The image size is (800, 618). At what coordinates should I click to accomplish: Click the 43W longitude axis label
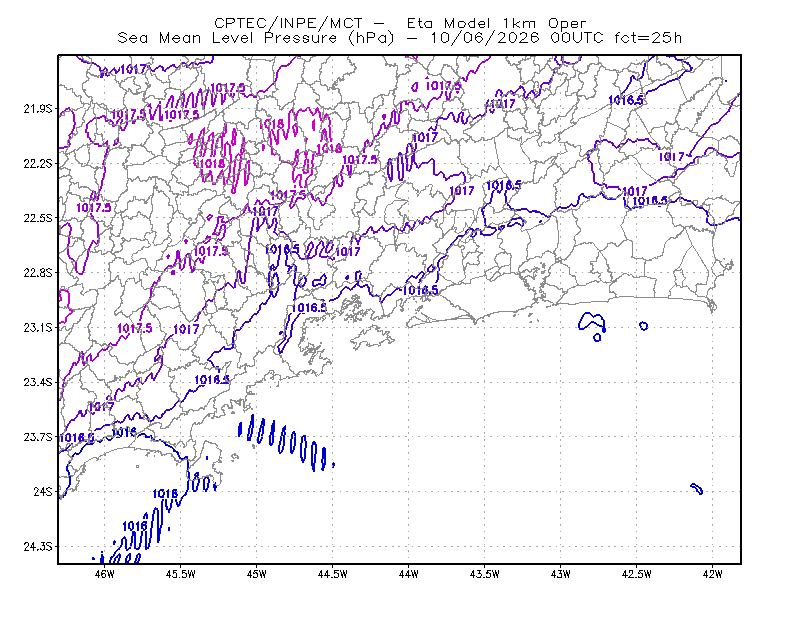(x=560, y=574)
